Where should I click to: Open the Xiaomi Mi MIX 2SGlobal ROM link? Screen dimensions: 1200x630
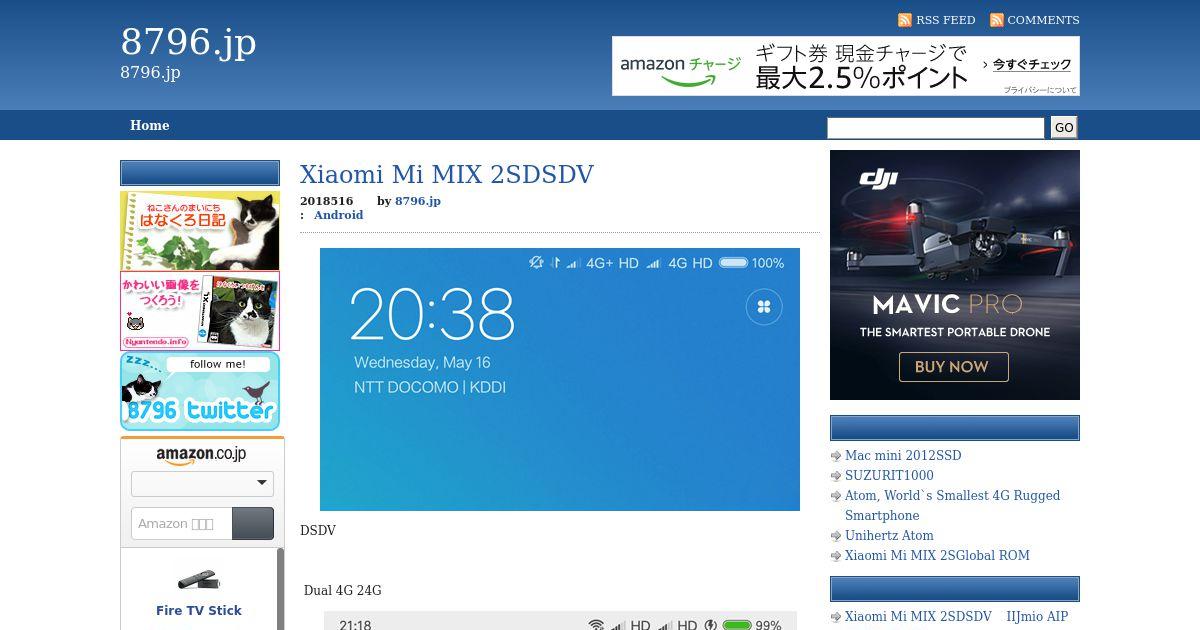click(x=937, y=555)
